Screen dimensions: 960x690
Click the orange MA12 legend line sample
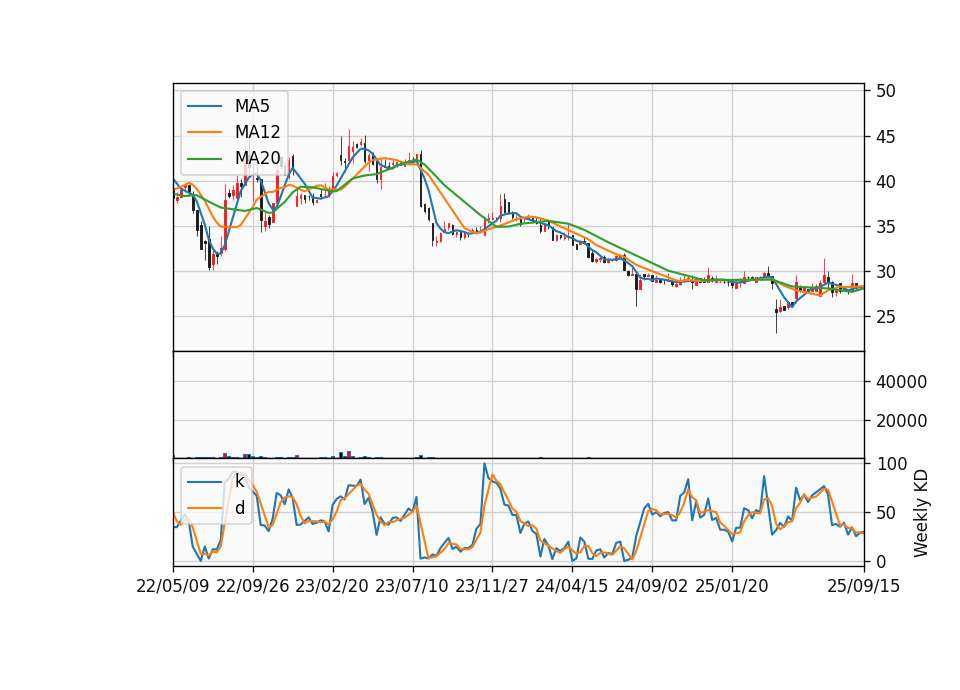pos(204,132)
